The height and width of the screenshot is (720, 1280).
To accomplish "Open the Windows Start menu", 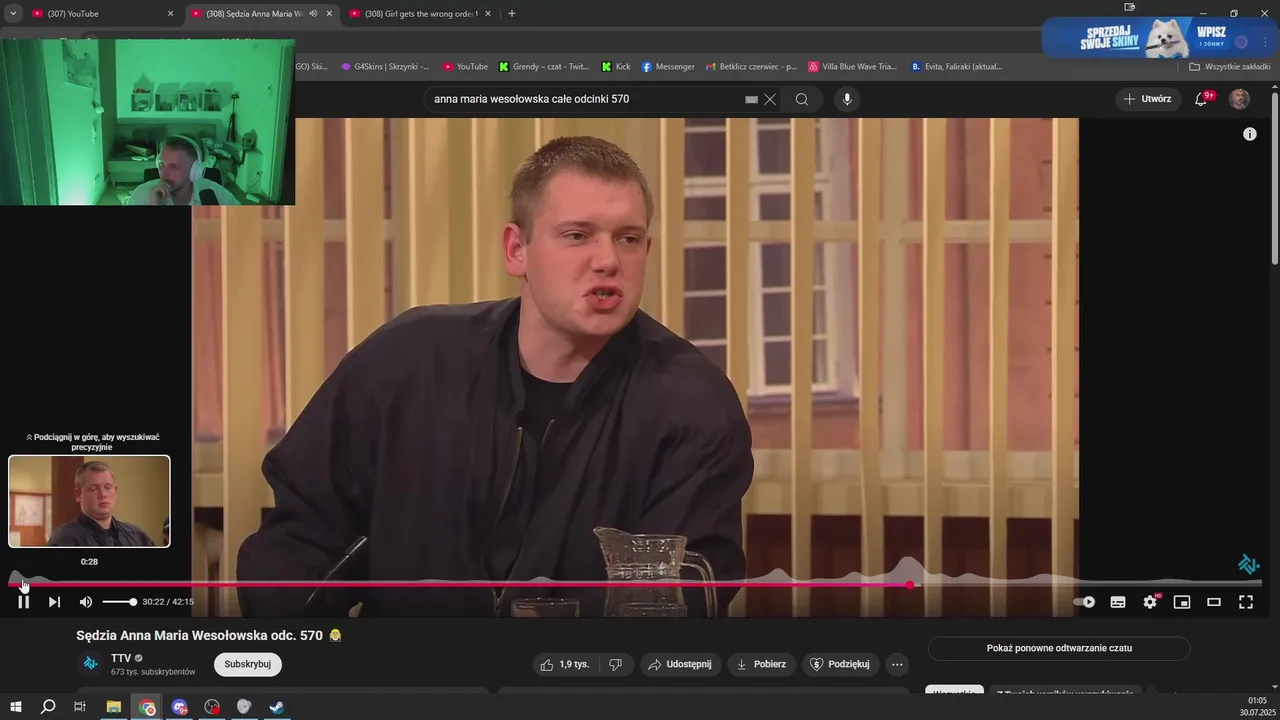I will pyautogui.click(x=15, y=707).
